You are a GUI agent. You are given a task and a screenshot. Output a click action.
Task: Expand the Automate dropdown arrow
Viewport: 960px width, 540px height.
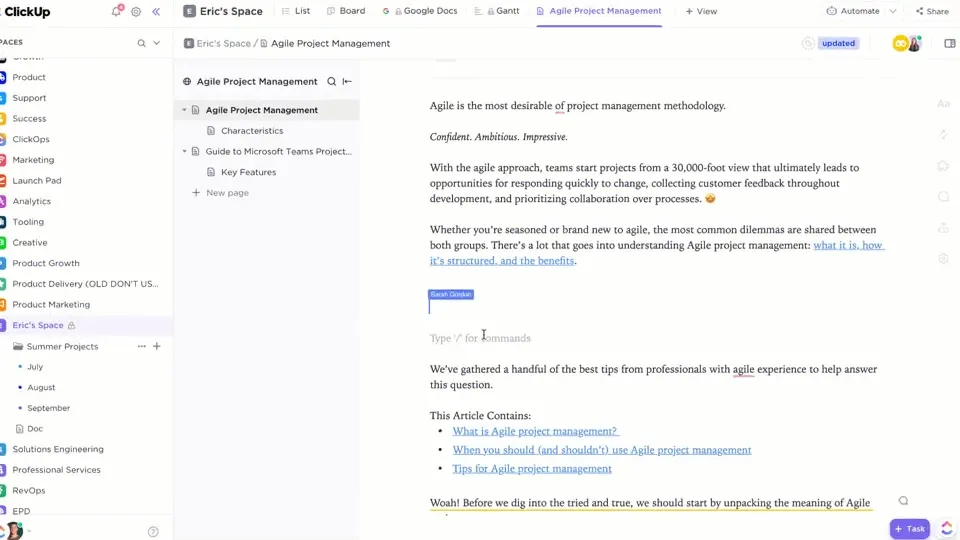(893, 11)
